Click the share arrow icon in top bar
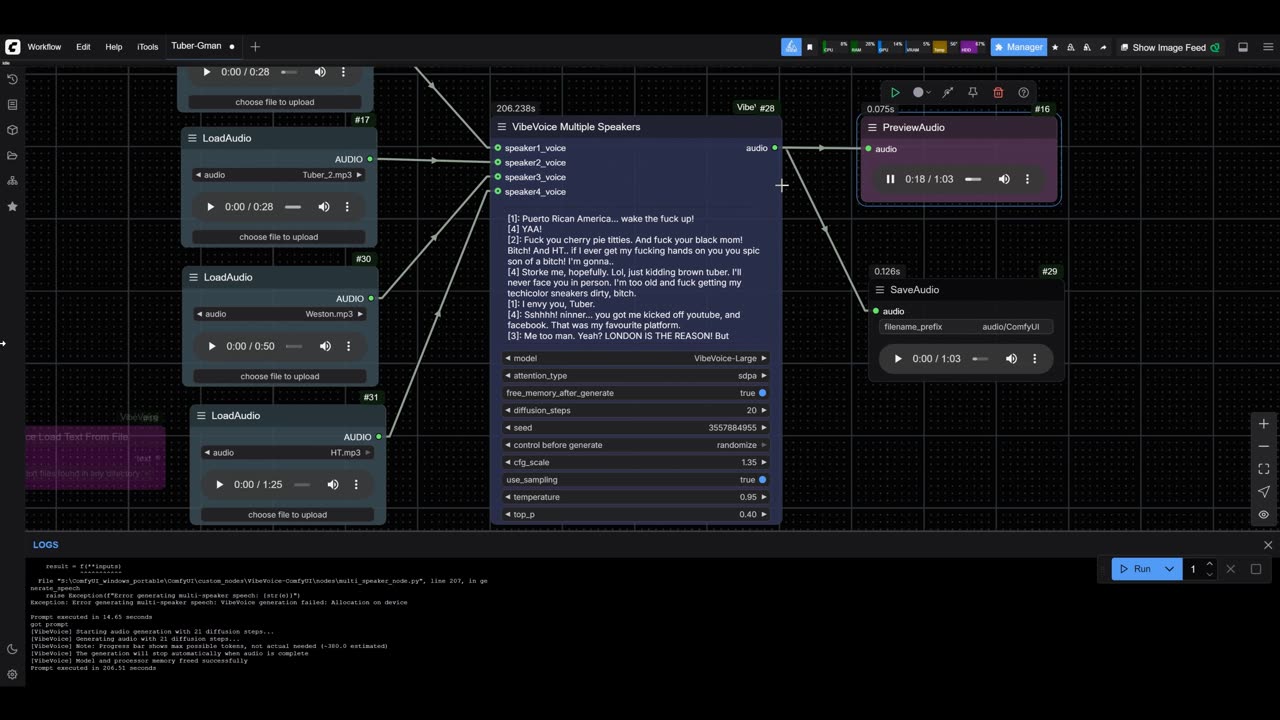1280x720 pixels. pyautogui.click(x=1103, y=47)
